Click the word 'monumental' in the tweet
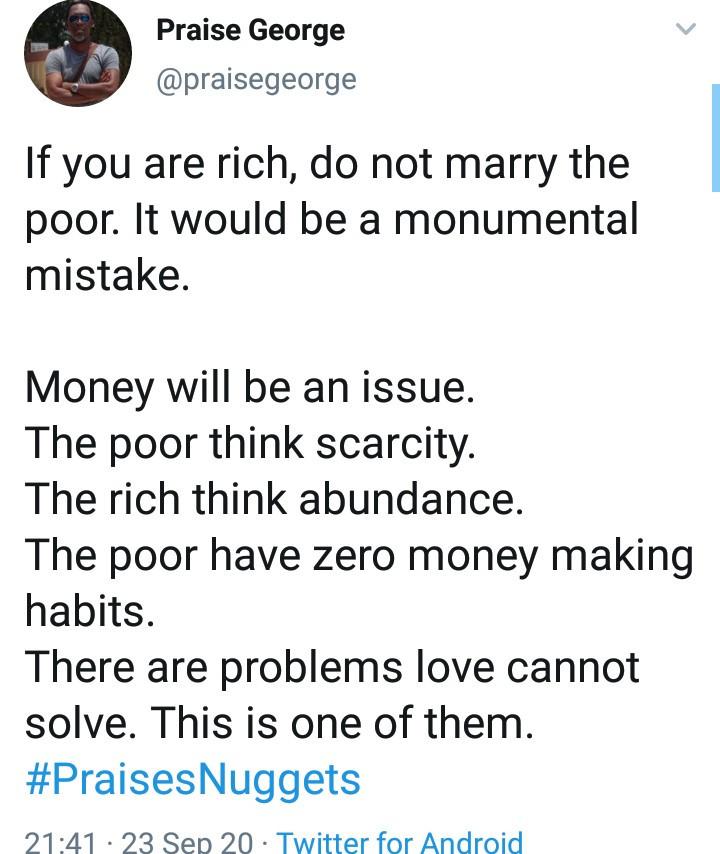This screenshot has height=854, width=720. 515,220
